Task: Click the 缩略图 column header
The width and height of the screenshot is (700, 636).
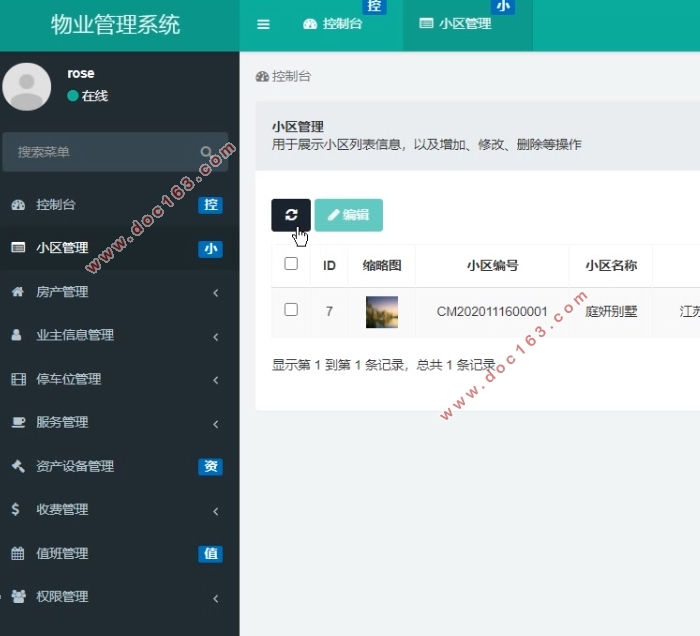Action: (382, 266)
